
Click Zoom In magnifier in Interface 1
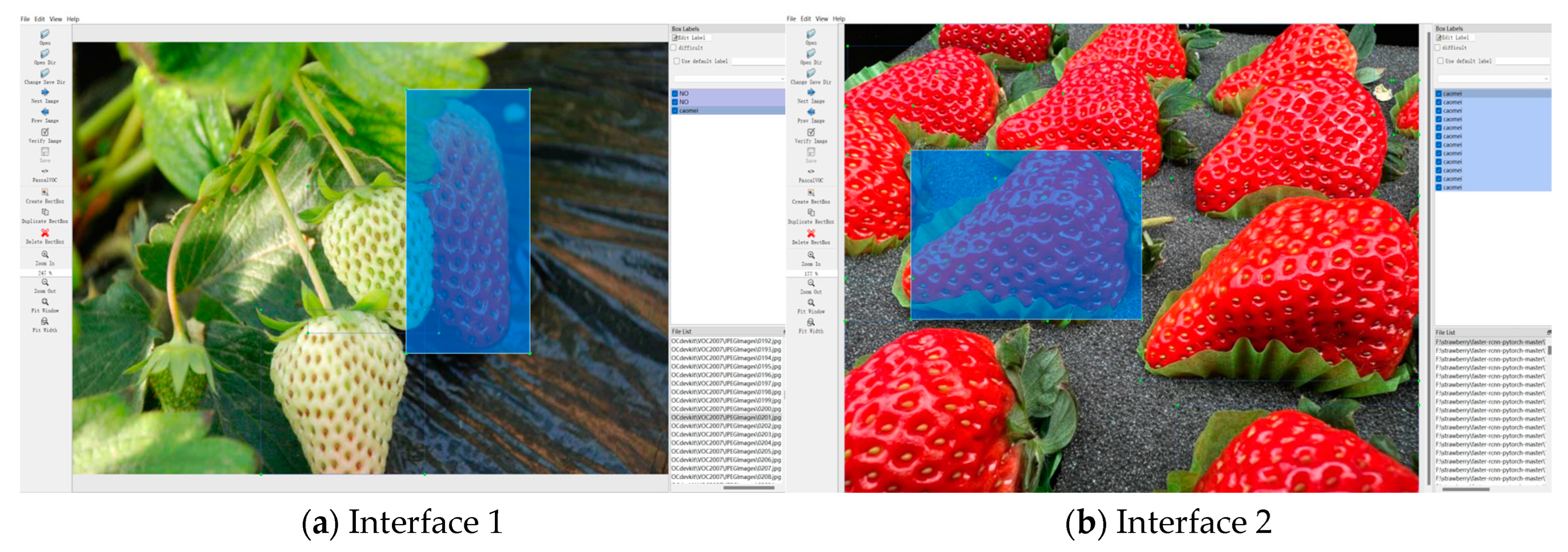[x=45, y=255]
